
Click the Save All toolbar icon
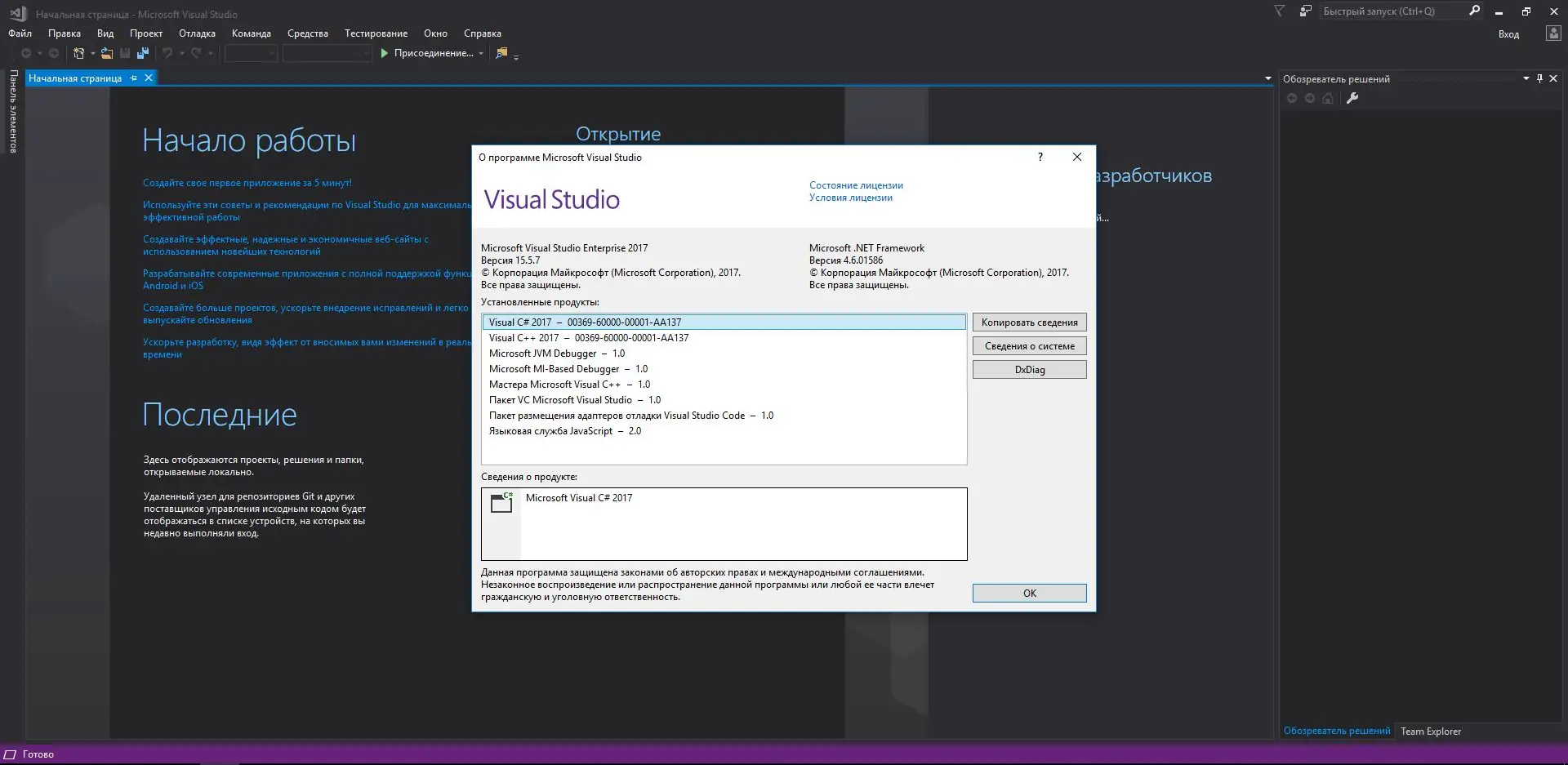(x=142, y=52)
